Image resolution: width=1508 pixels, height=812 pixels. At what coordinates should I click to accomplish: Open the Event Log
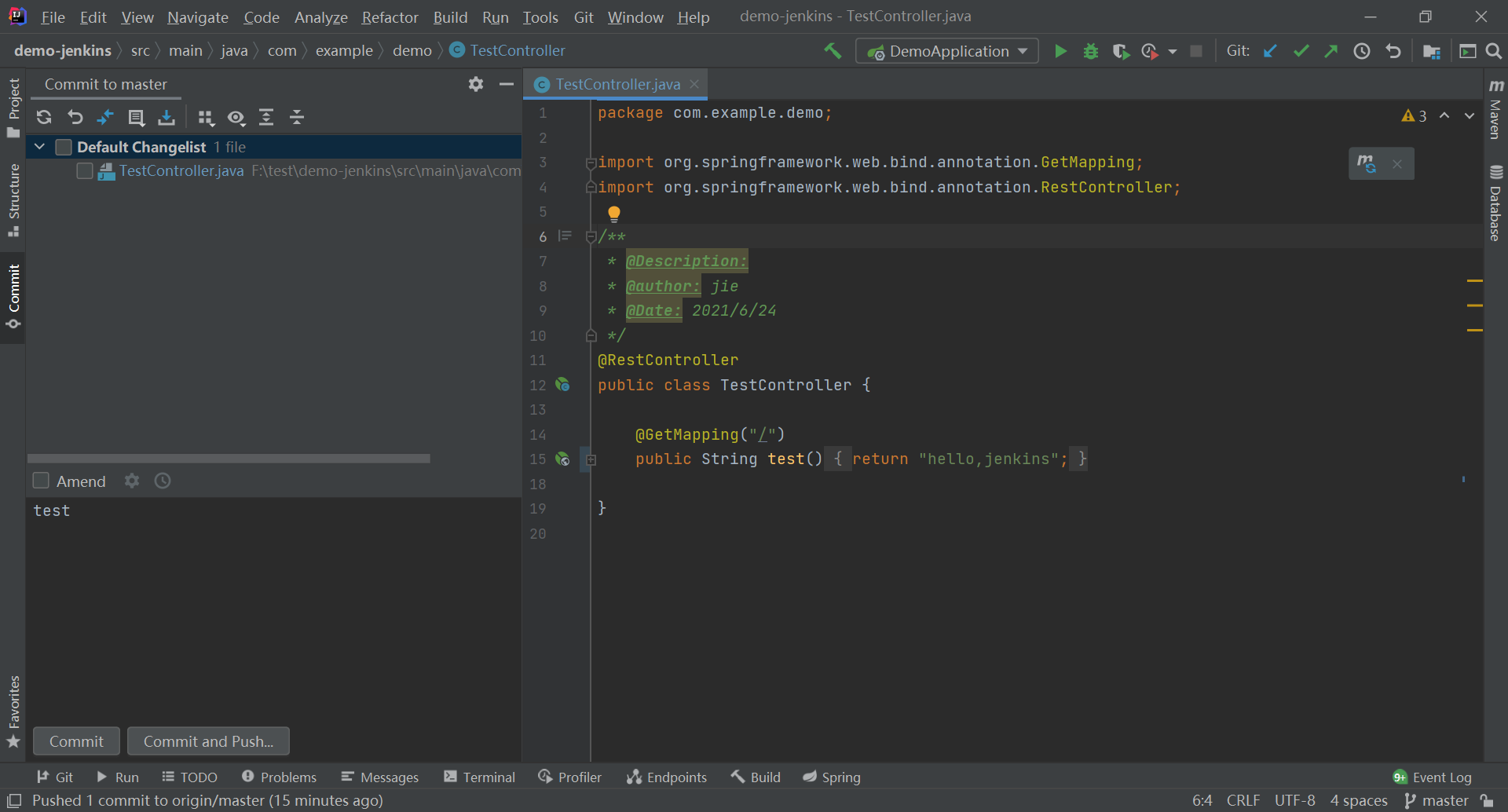(1432, 777)
